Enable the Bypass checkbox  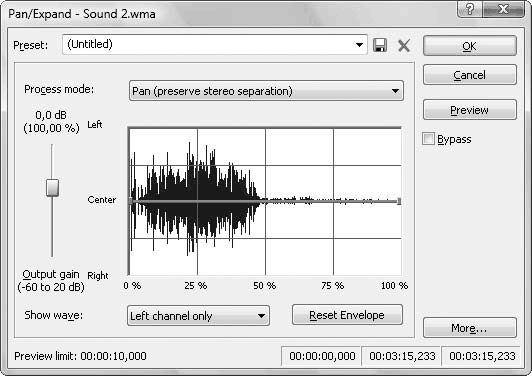[x=428, y=139]
